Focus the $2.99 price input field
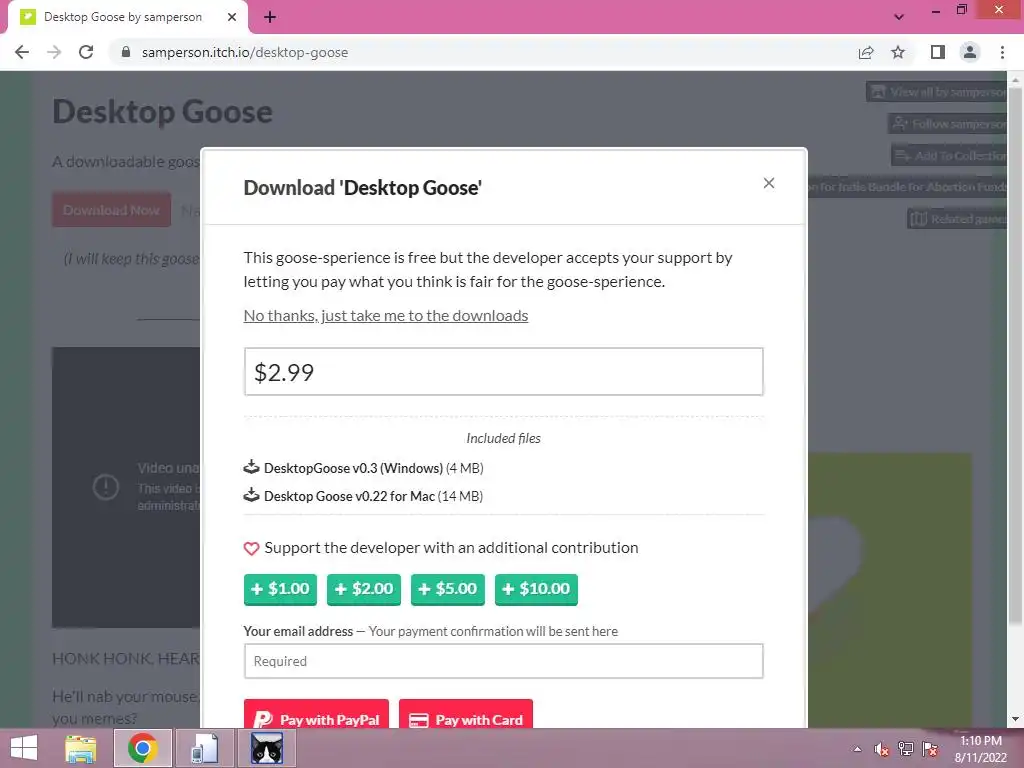Image resolution: width=1024 pixels, height=768 pixels. 504,372
